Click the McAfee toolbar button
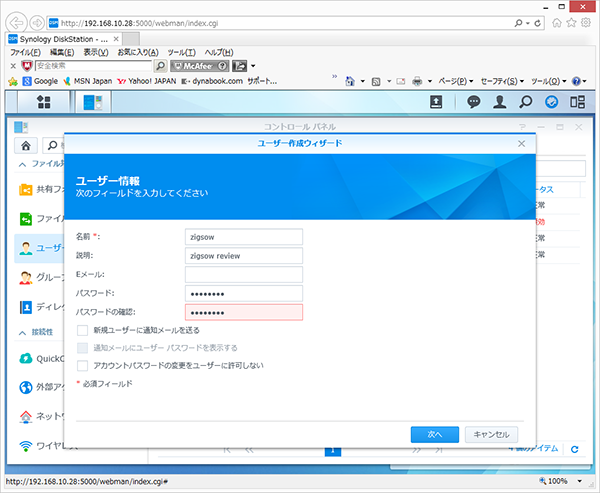 199,66
